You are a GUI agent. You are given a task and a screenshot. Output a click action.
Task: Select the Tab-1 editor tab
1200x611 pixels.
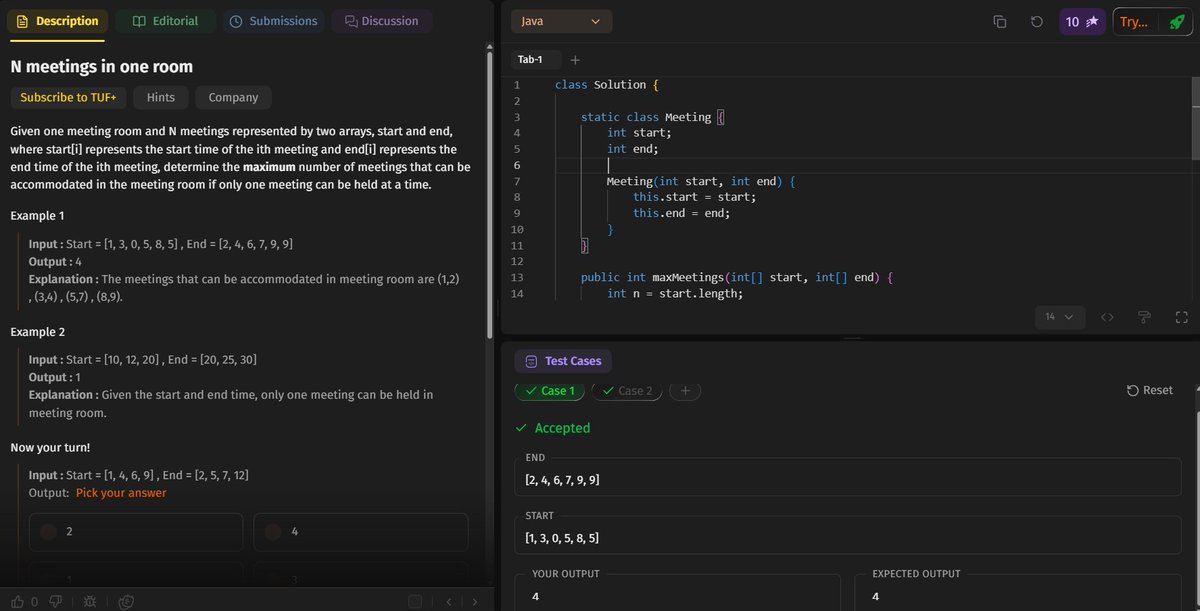[536, 60]
